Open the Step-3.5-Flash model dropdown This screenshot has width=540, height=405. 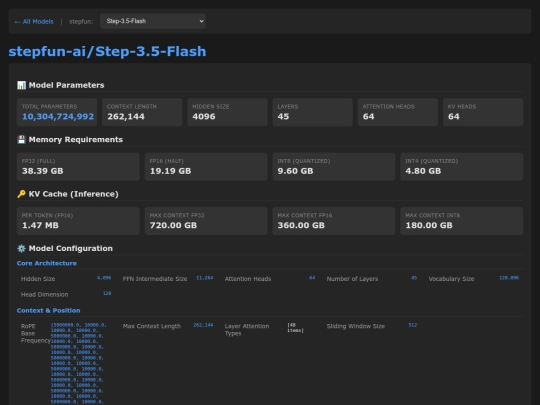(153, 21)
